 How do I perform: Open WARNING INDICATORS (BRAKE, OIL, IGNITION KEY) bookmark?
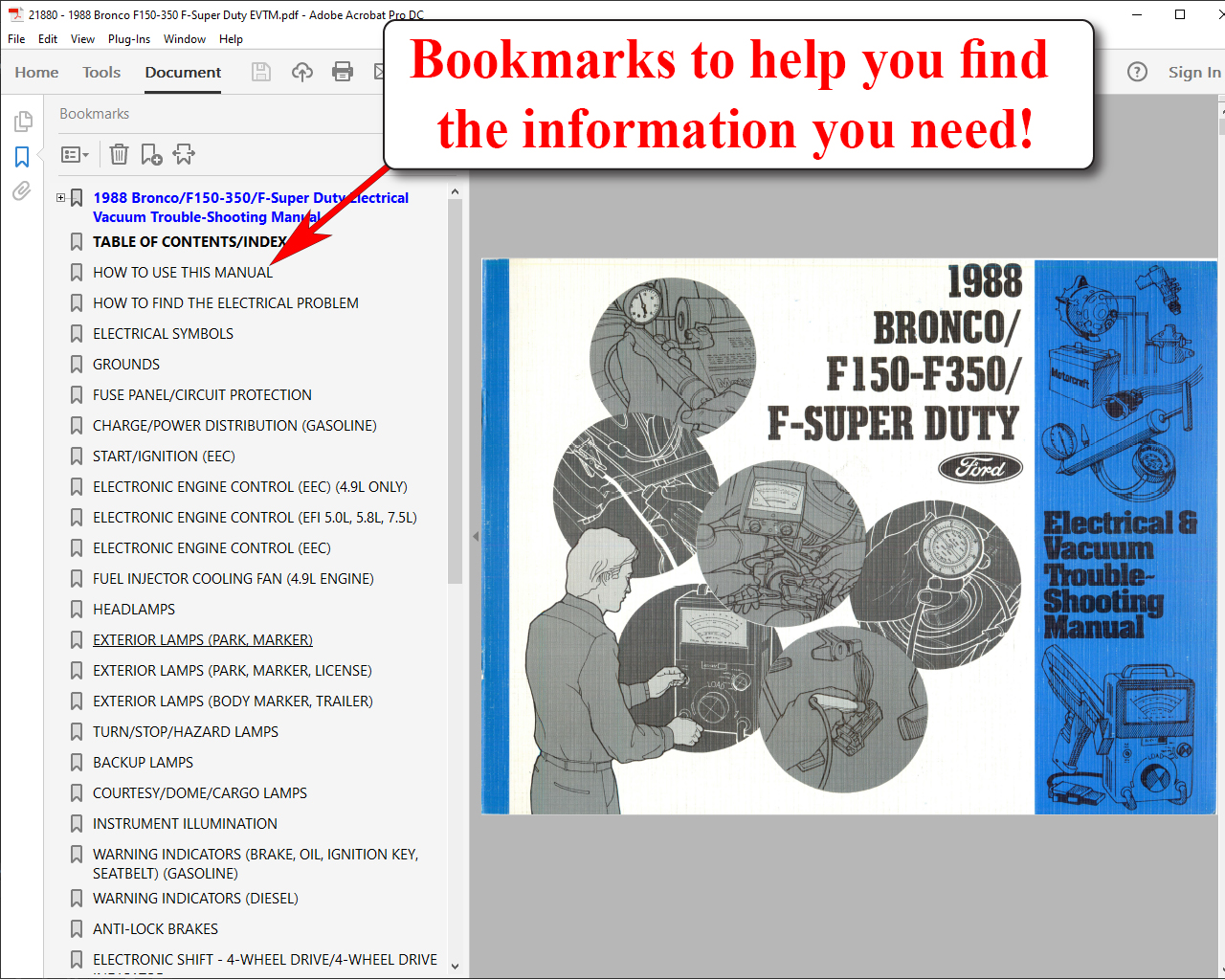(256, 864)
